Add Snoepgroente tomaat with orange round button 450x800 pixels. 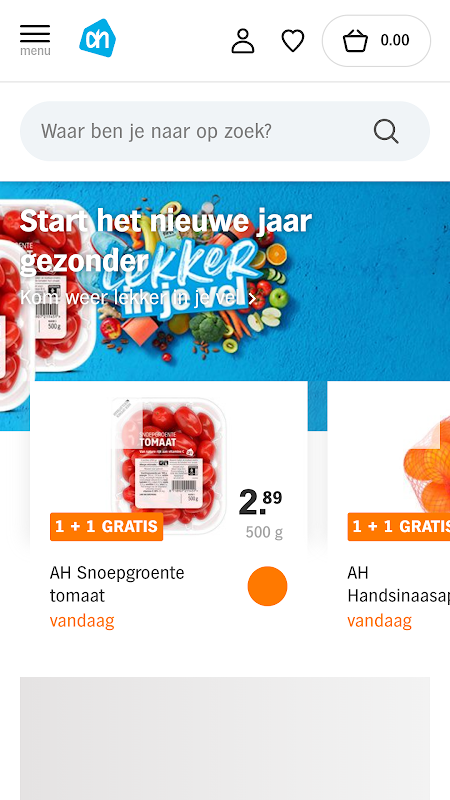pyautogui.click(x=267, y=586)
